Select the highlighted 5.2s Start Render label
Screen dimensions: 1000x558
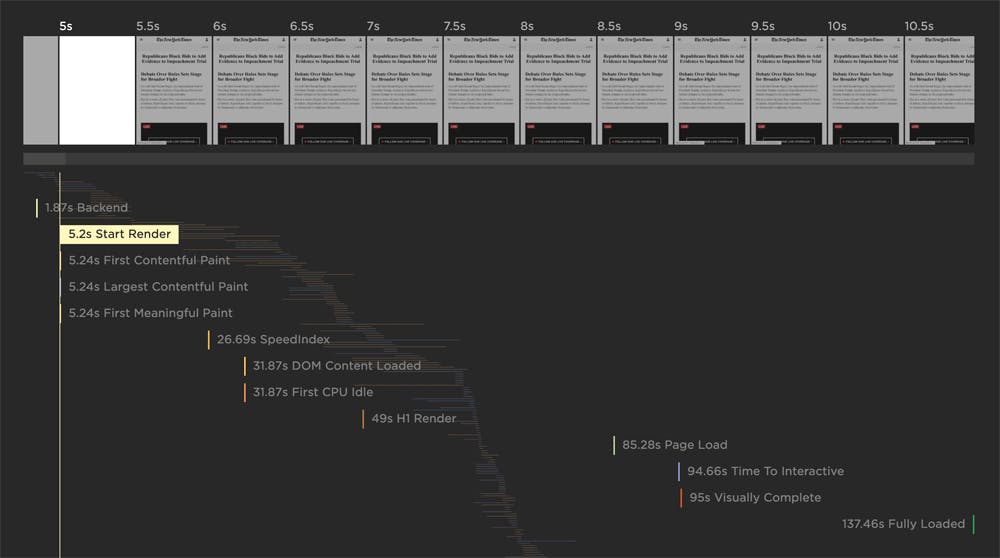pyautogui.click(x=118, y=234)
